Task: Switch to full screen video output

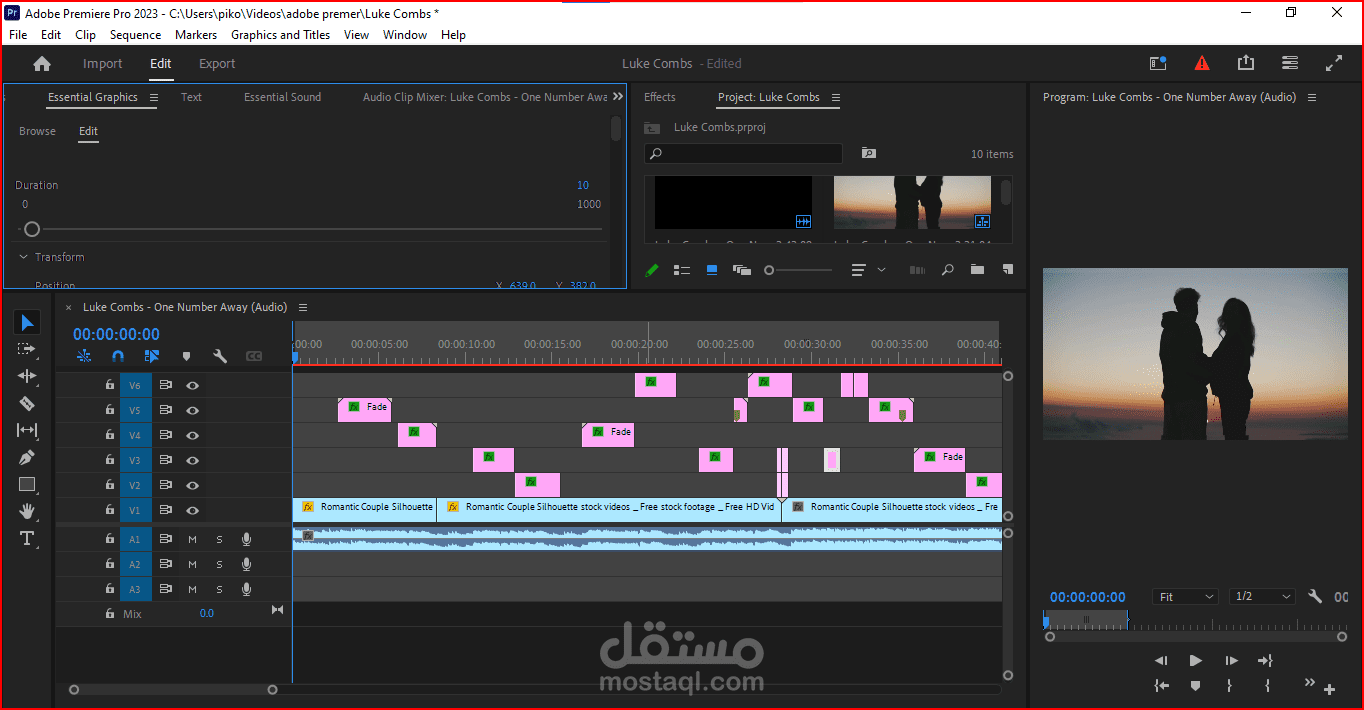Action: 1334,62
